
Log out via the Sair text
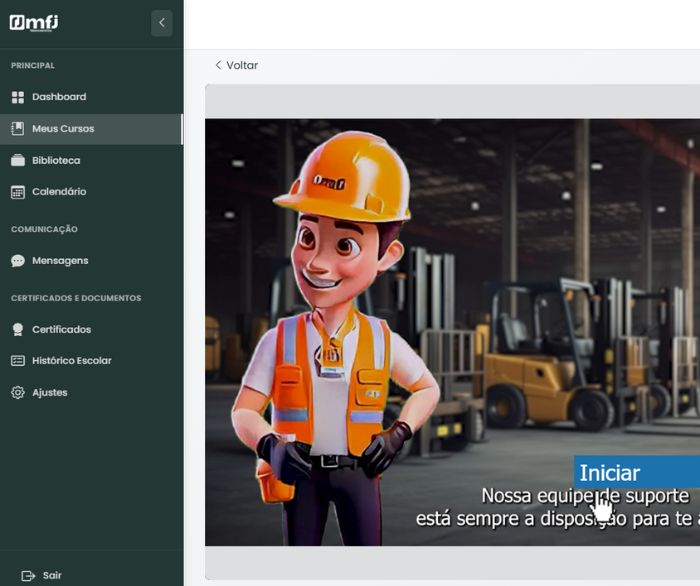click(52, 576)
